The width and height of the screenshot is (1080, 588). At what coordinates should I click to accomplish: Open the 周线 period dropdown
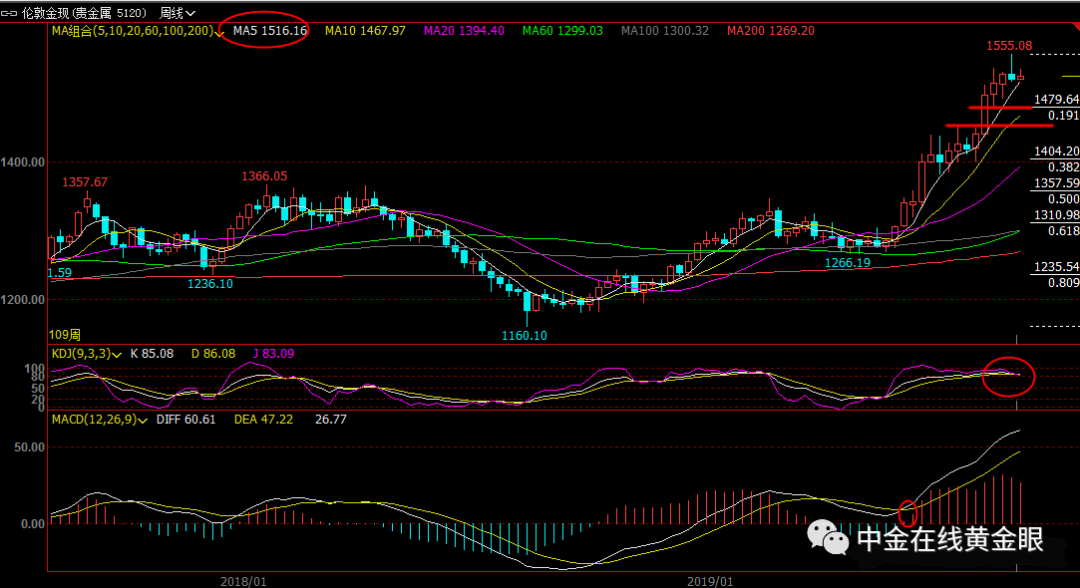tap(178, 13)
